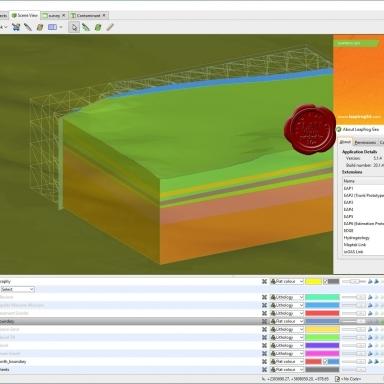Open Lithology dropdown beside purple swatch
Viewport: 384px width, 384px height.
point(287,345)
